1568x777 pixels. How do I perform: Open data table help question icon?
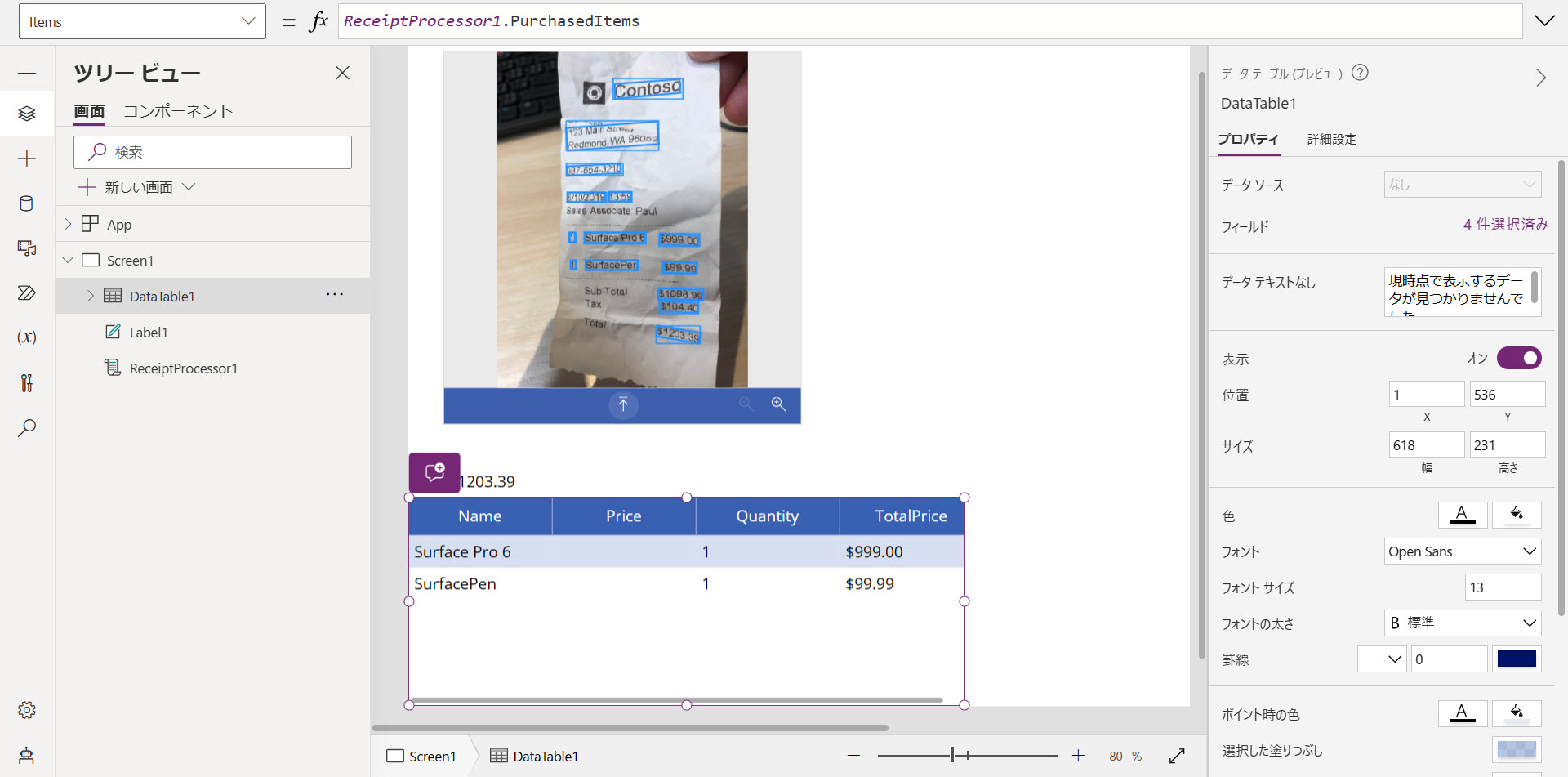[1360, 73]
